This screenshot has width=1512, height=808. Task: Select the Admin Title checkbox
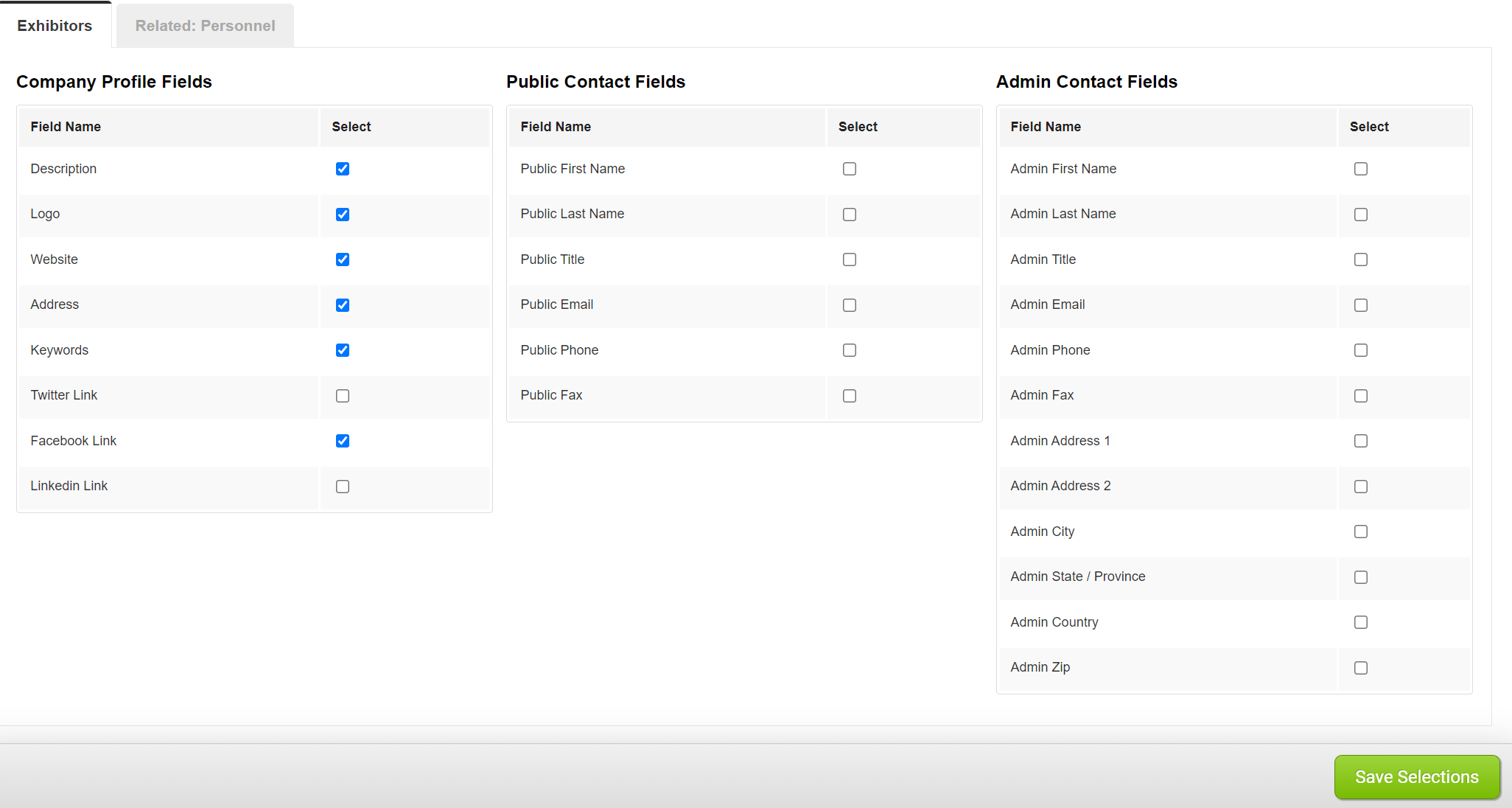click(x=1361, y=260)
